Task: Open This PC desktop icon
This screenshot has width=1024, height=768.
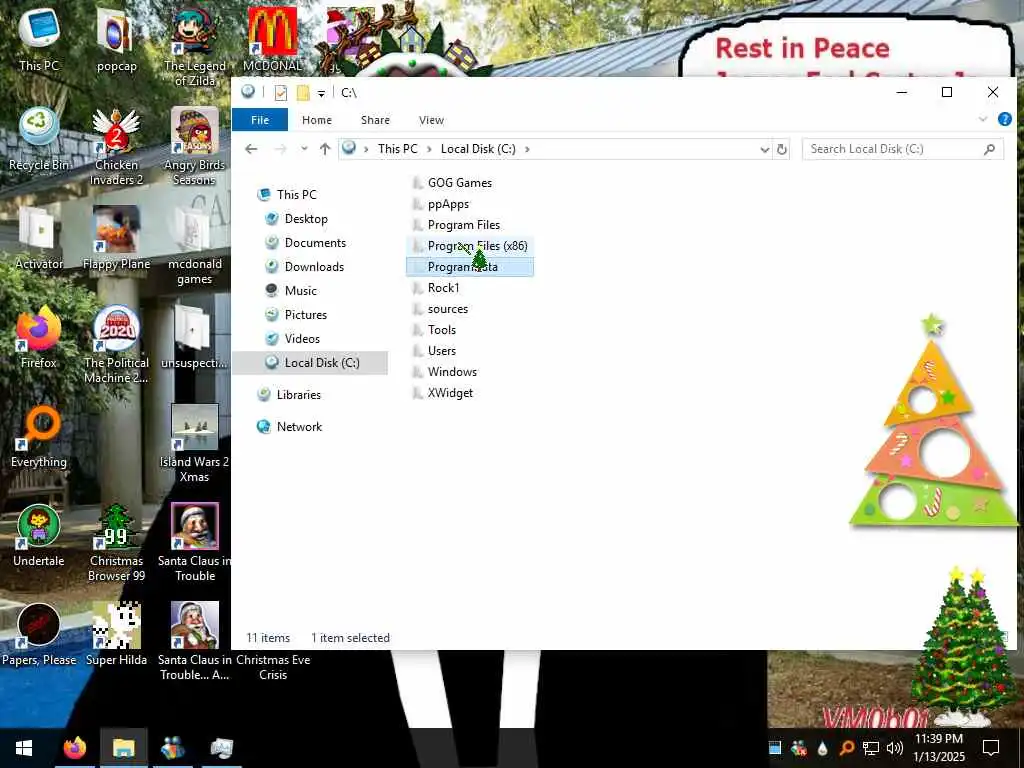Action: pyautogui.click(x=39, y=39)
